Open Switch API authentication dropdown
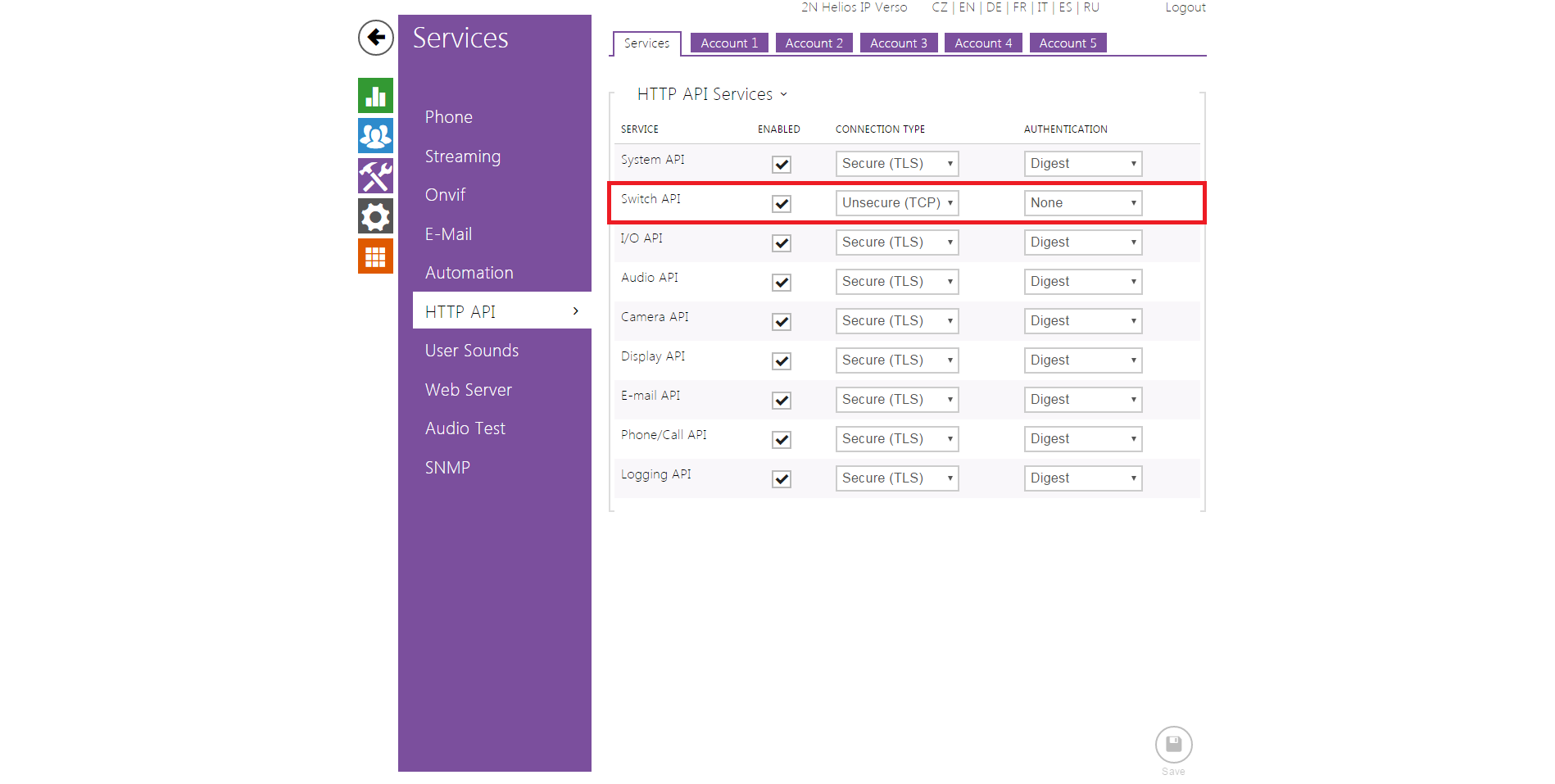The width and height of the screenshot is (1555, 784). (1082, 203)
